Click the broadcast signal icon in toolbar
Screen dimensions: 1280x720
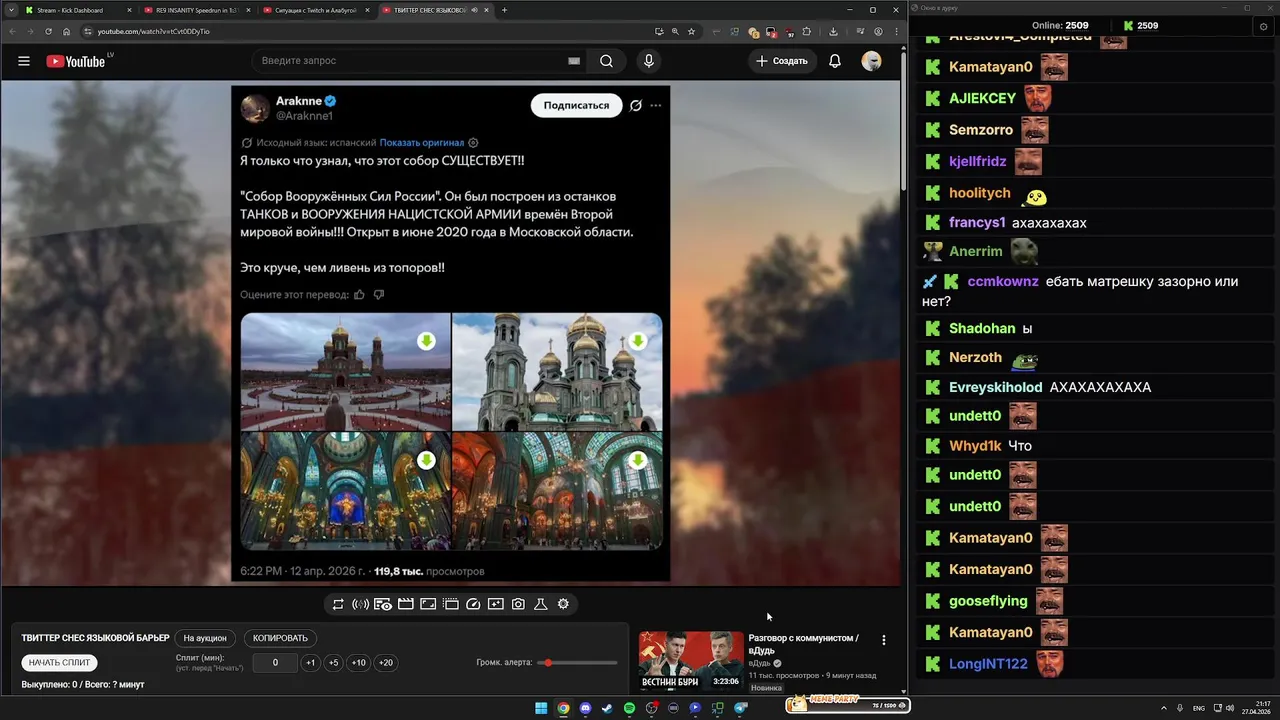point(360,604)
